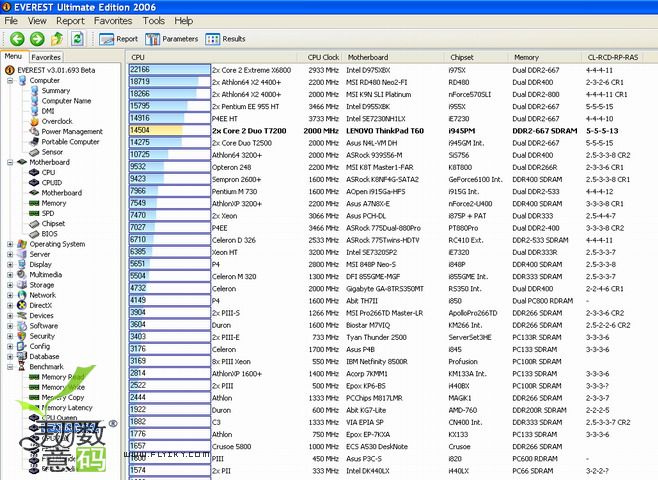Click the Database tree icon
Viewport: 658px width, 480px height.
pyautogui.click(x=22, y=356)
